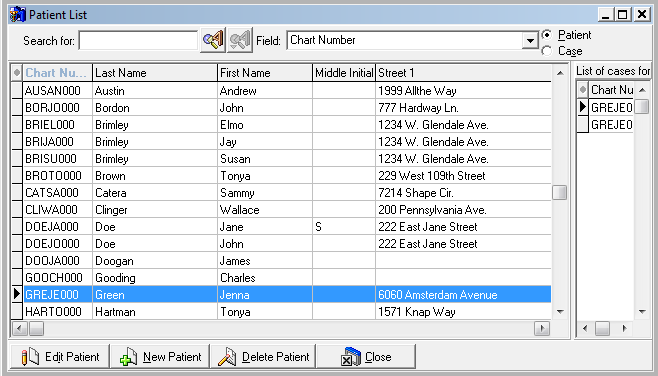
Task: Click the Search (flashlight) icon button
Action: pyautogui.click(x=213, y=40)
